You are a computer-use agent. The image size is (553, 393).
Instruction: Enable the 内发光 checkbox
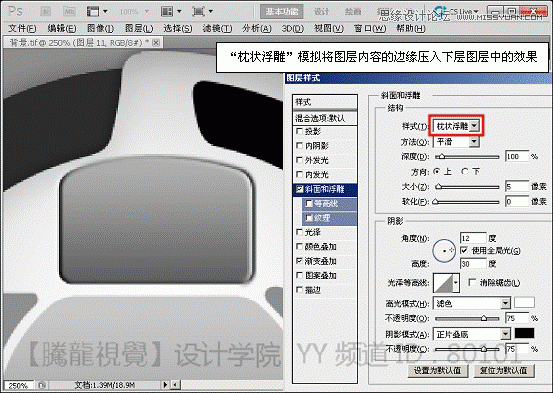(x=299, y=174)
